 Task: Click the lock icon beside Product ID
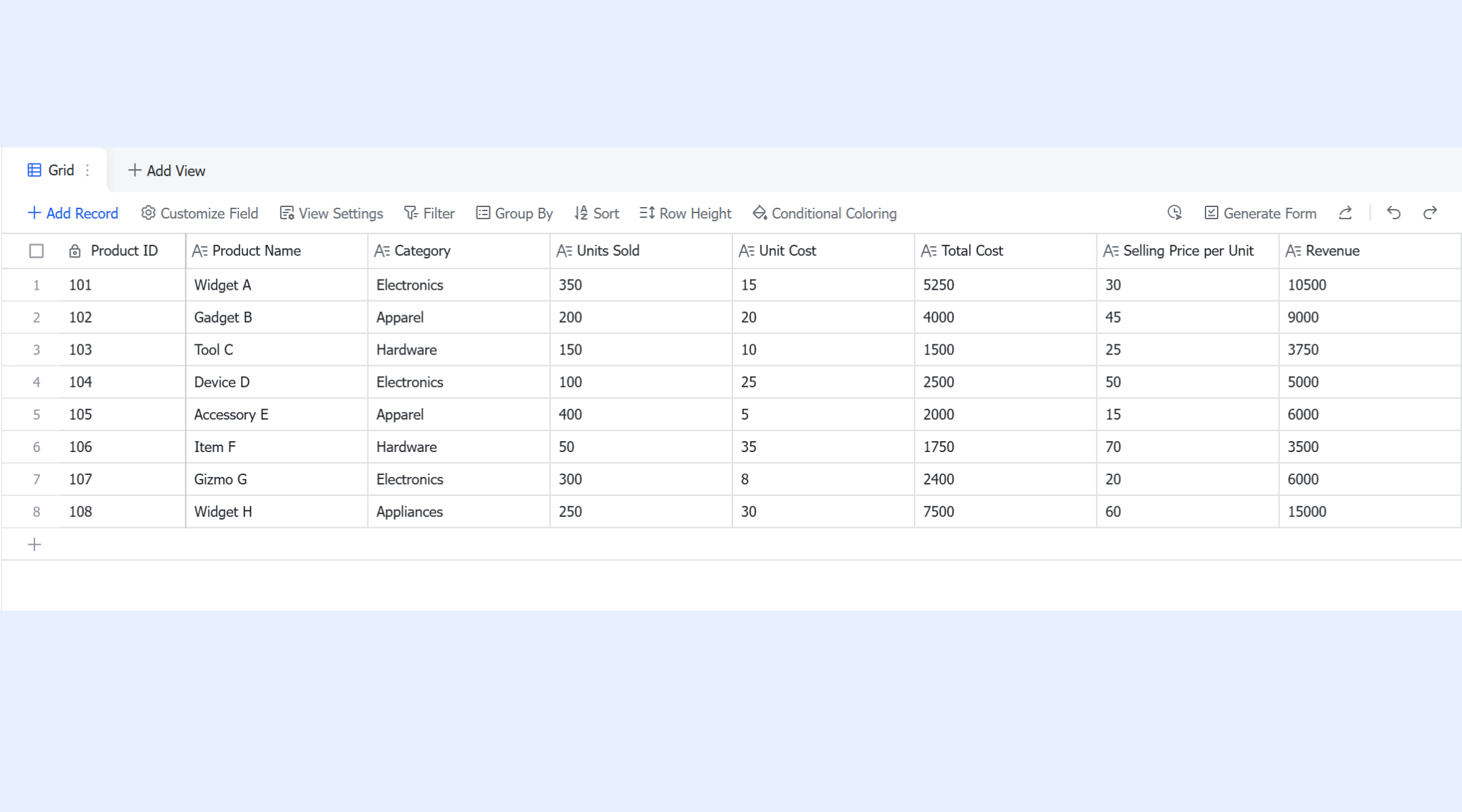75,251
